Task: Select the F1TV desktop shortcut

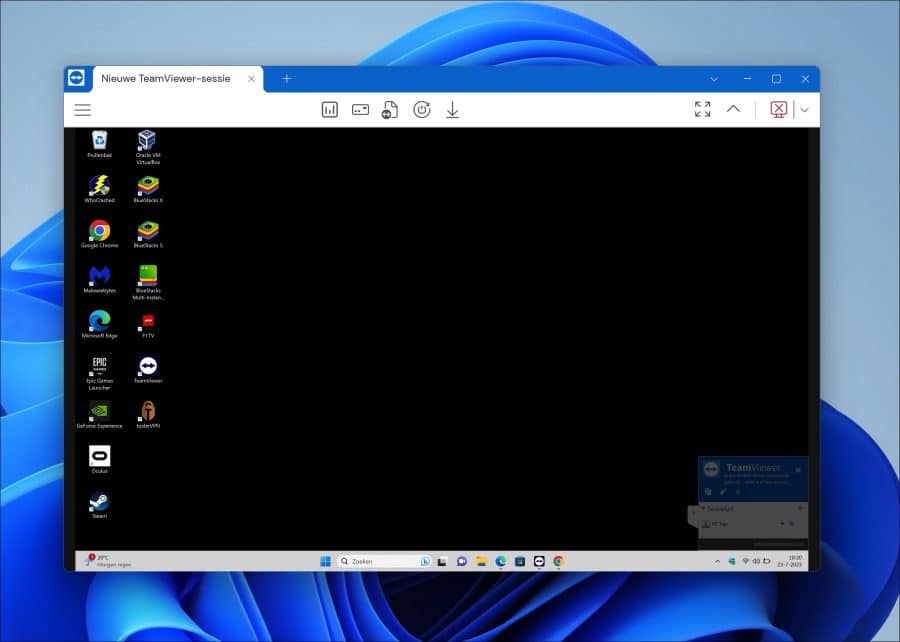Action: (148, 325)
